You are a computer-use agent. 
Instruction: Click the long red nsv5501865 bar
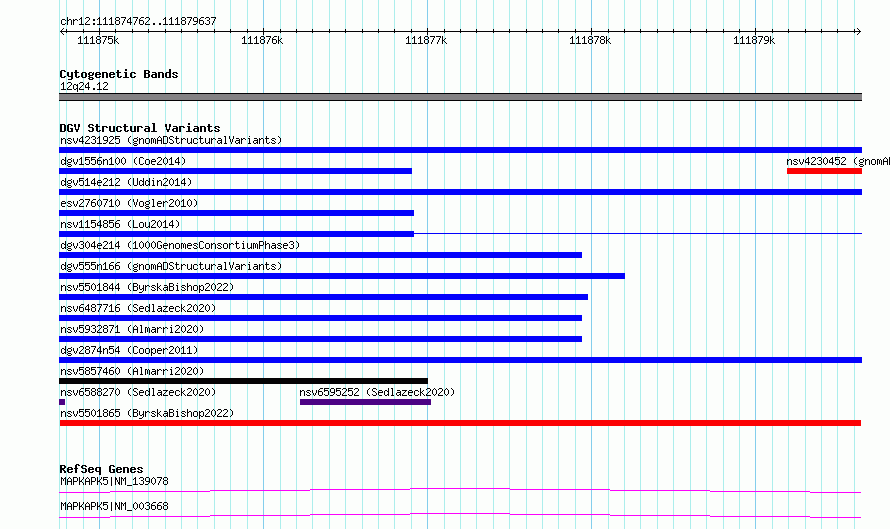click(x=460, y=423)
